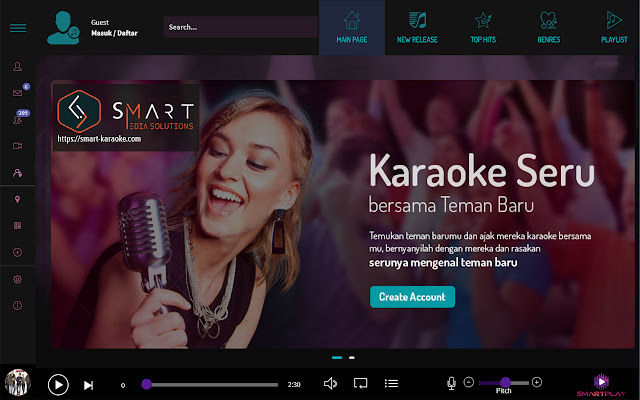The width and height of the screenshot is (640, 400).
Task: Open the Playlist tab
Action: pyautogui.click(x=614, y=27)
